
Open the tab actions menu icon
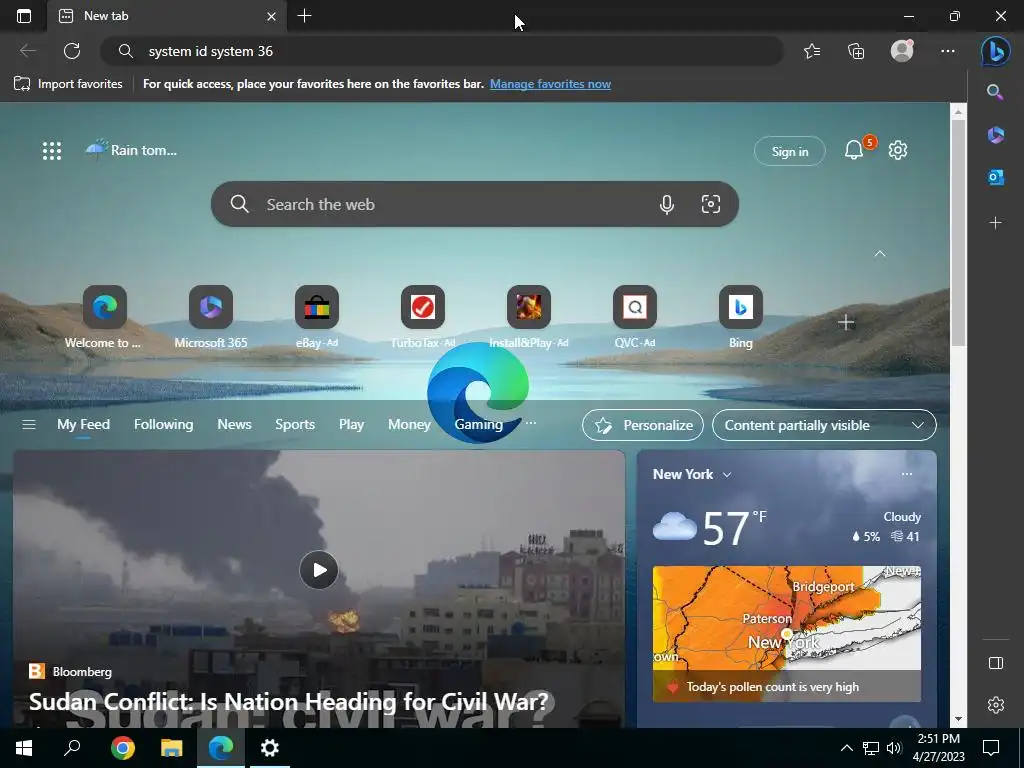24,16
